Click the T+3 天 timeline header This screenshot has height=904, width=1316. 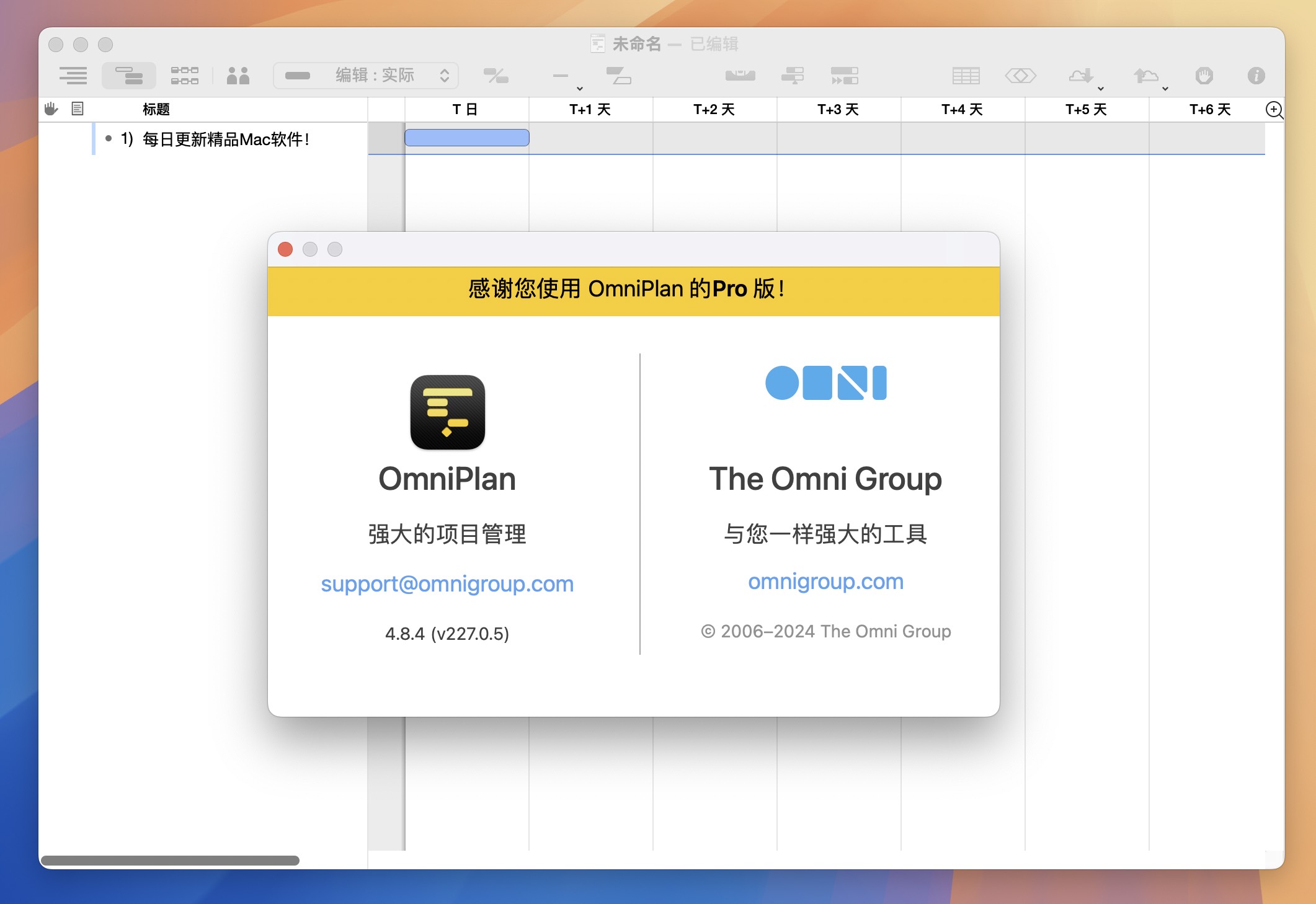click(838, 109)
